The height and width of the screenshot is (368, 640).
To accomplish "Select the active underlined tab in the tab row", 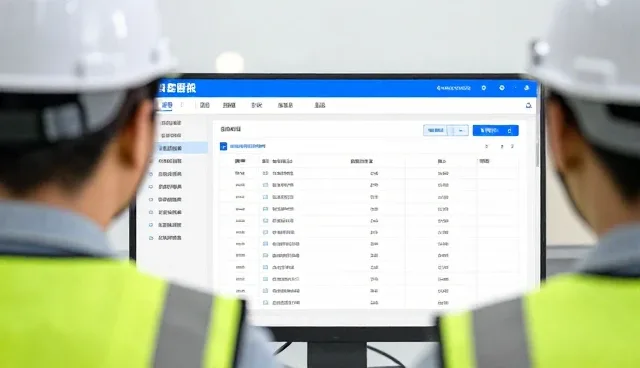I will [167, 105].
